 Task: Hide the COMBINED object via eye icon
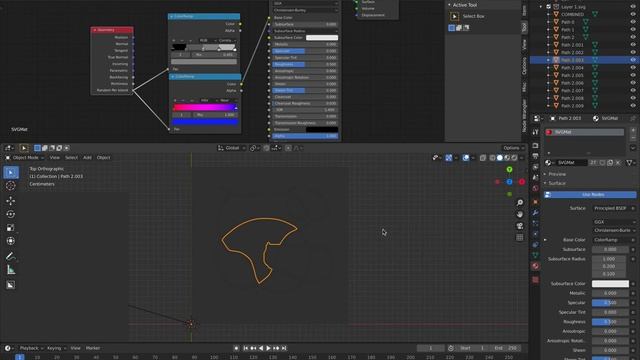633,14
